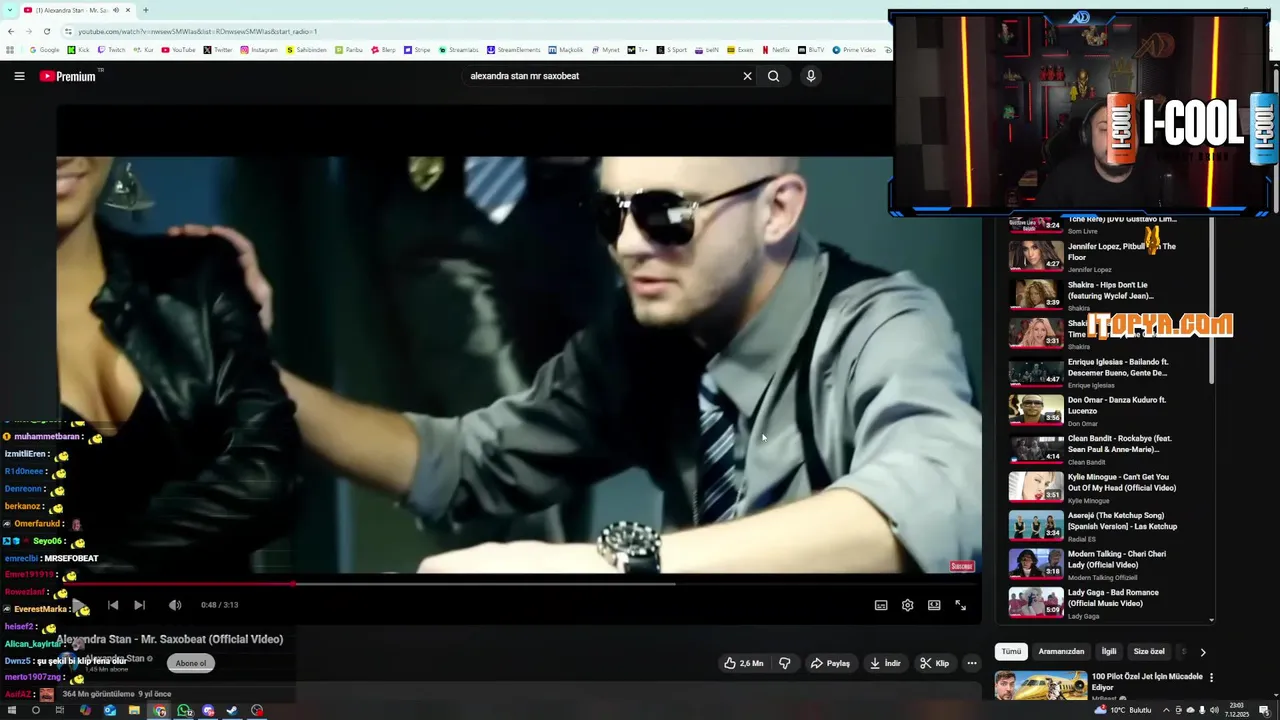Like the video (2,6 Mn)
This screenshot has height=720, width=1280.
(743, 663)
